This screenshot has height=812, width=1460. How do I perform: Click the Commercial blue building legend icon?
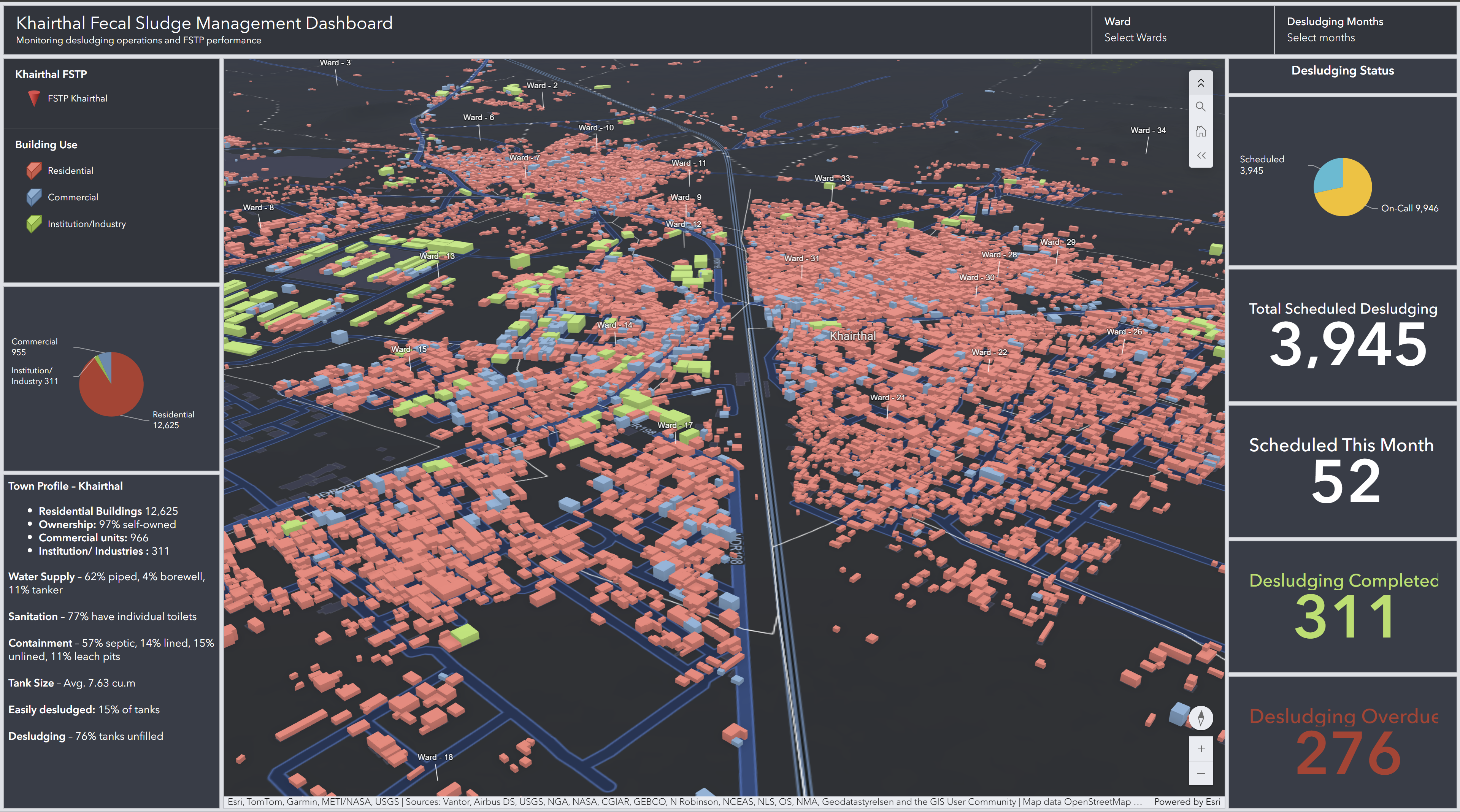pos(34,197)
